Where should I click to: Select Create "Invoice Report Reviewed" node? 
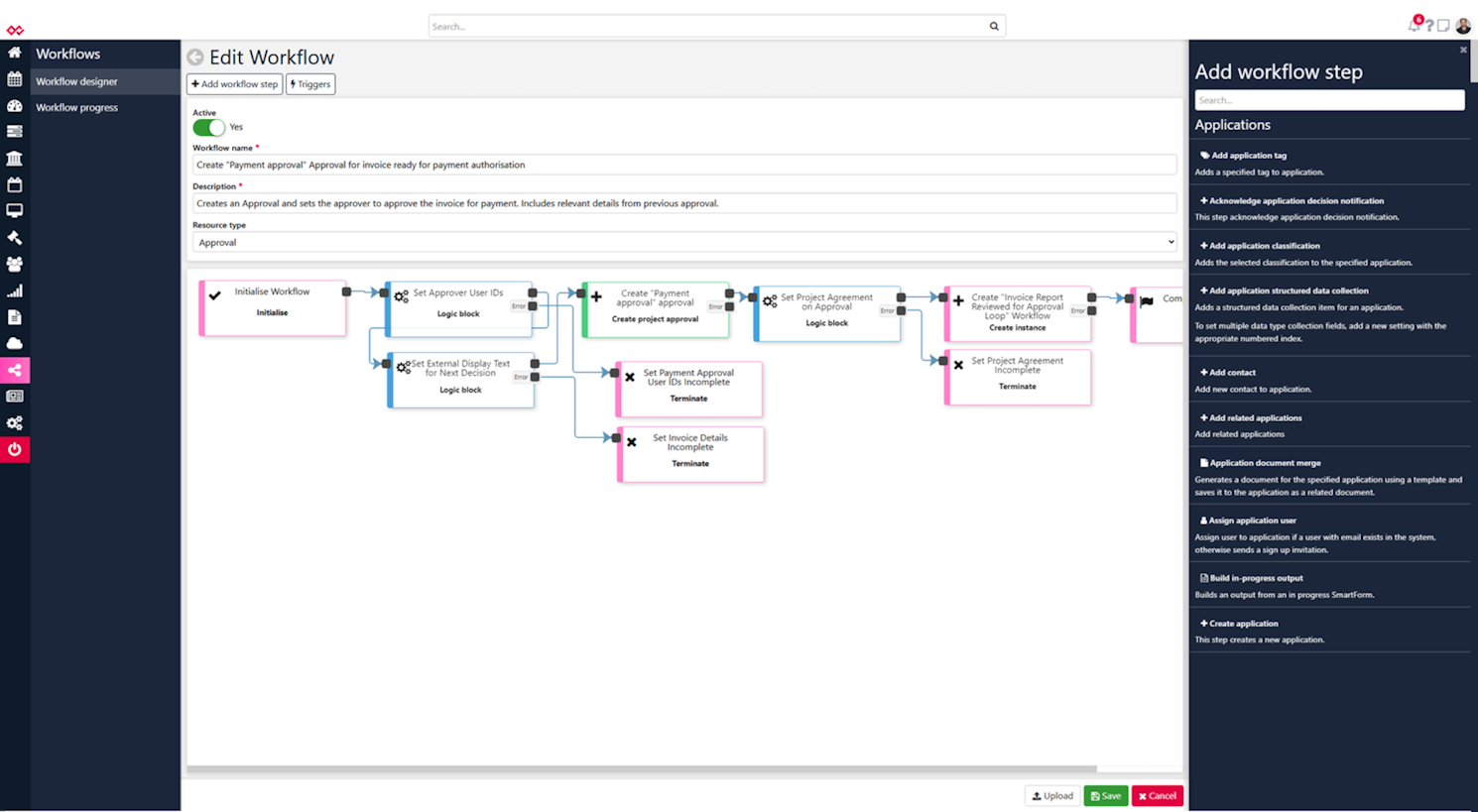(x=1018, y=314)
